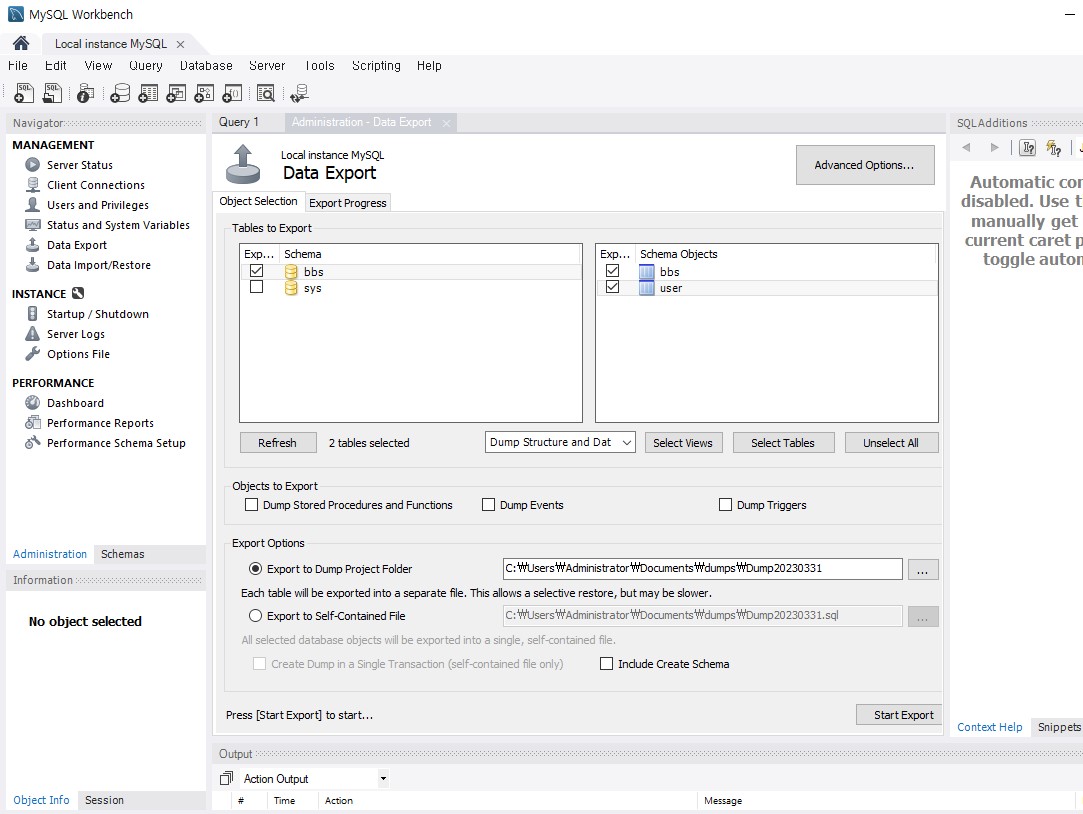Click the Advanced Options button
The width and height of the screenshot is (1083, 814).
tap(865, 165)
